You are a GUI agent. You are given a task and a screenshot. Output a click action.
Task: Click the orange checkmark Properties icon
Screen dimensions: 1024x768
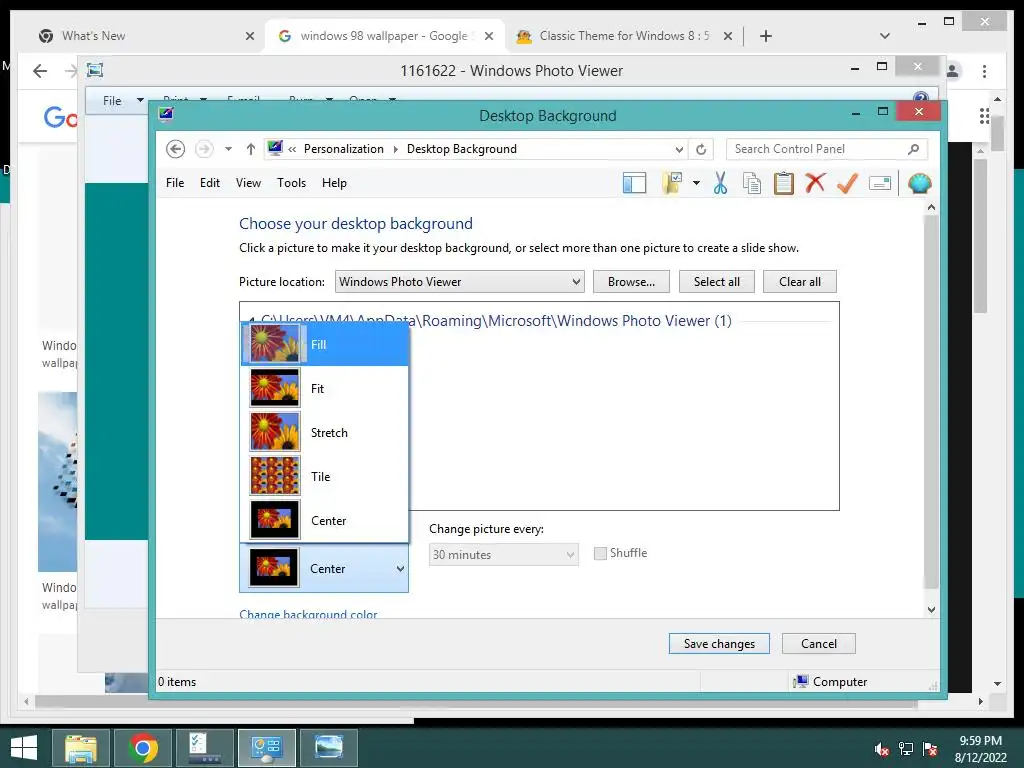click(x=847, y=183)
